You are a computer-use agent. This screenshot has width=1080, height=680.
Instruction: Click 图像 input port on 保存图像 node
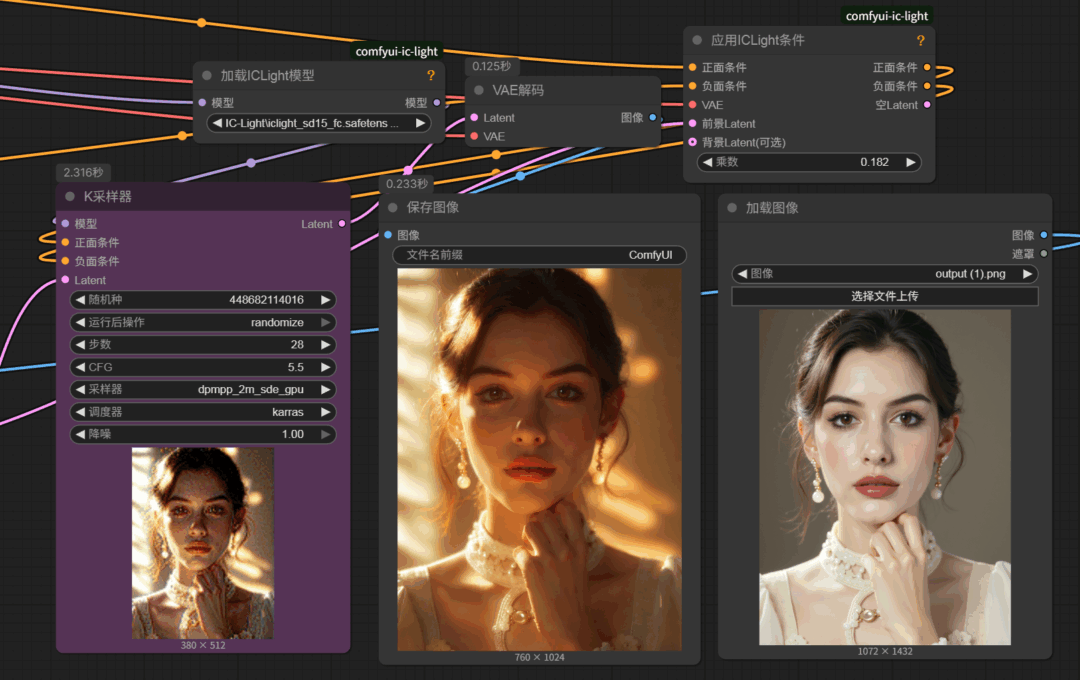pos(388,235)
